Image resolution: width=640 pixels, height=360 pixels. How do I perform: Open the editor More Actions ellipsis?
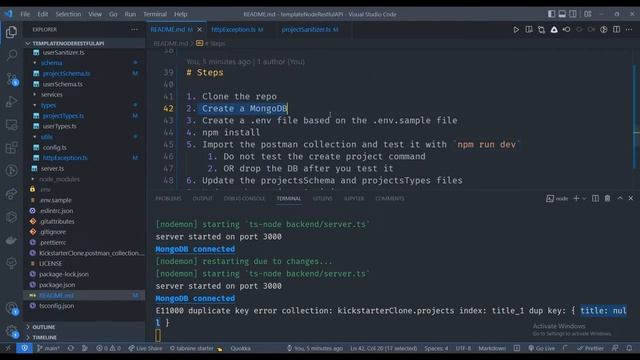[x=629, y=29]
